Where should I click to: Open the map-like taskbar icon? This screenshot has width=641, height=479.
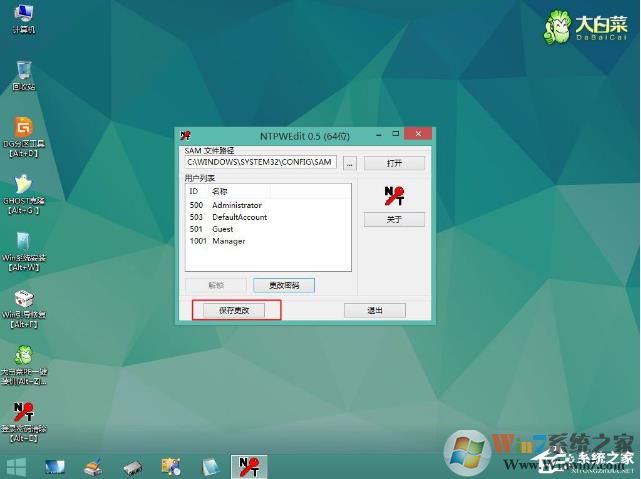point(171,467)
